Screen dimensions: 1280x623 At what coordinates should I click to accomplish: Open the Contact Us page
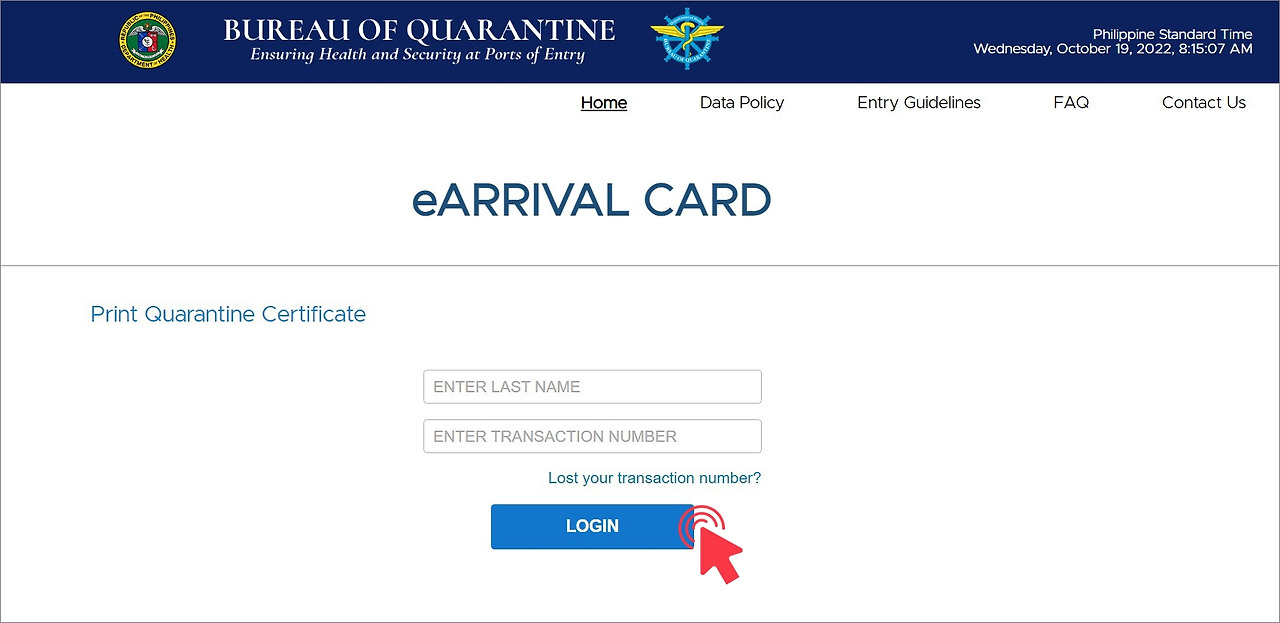click(x=1203, y=102)
